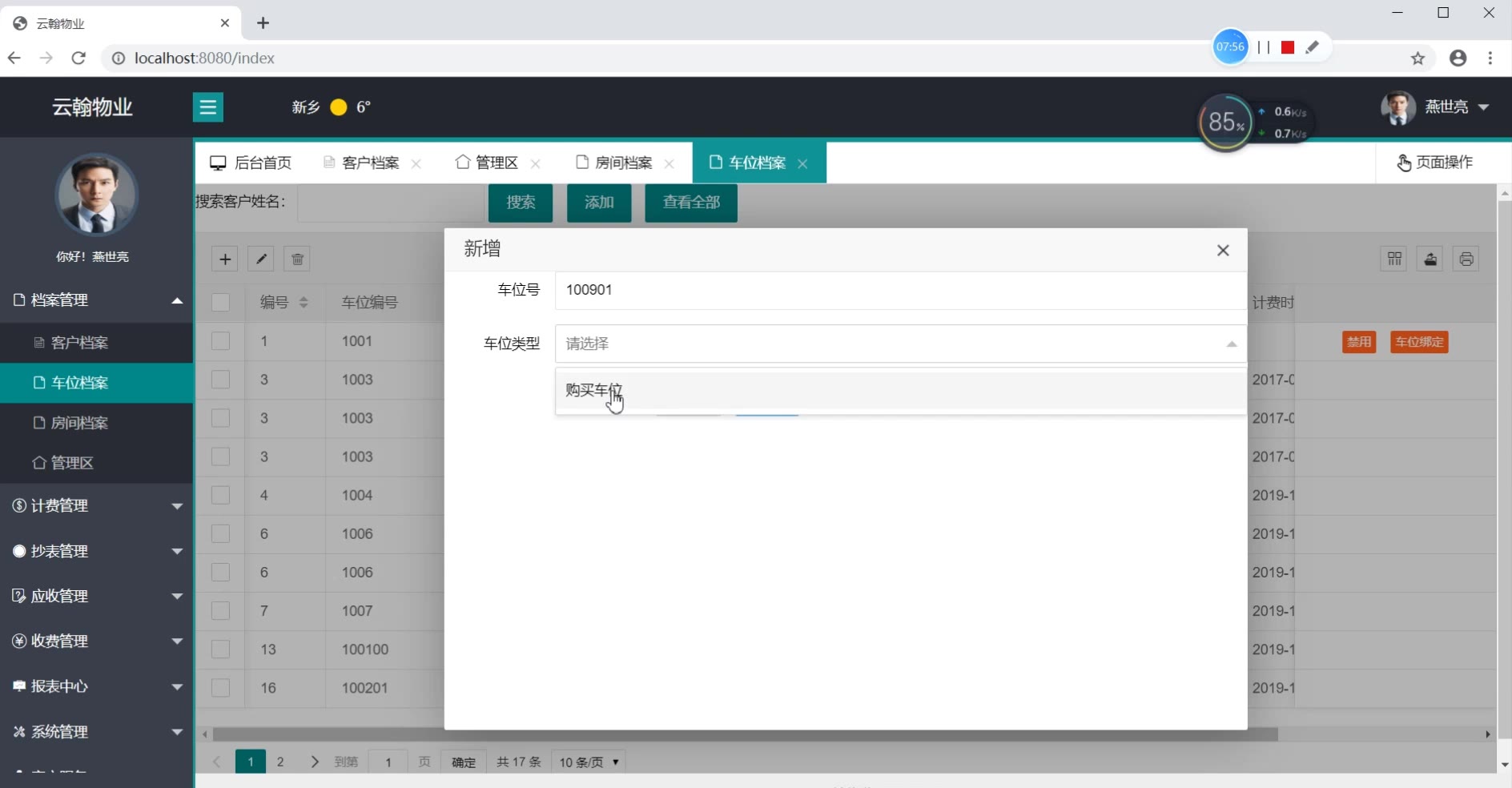The height and width of the screenshot is (788, 1512).
Task: Sort by the 编号 column sort arrows
Action: (x=304, y=303)
